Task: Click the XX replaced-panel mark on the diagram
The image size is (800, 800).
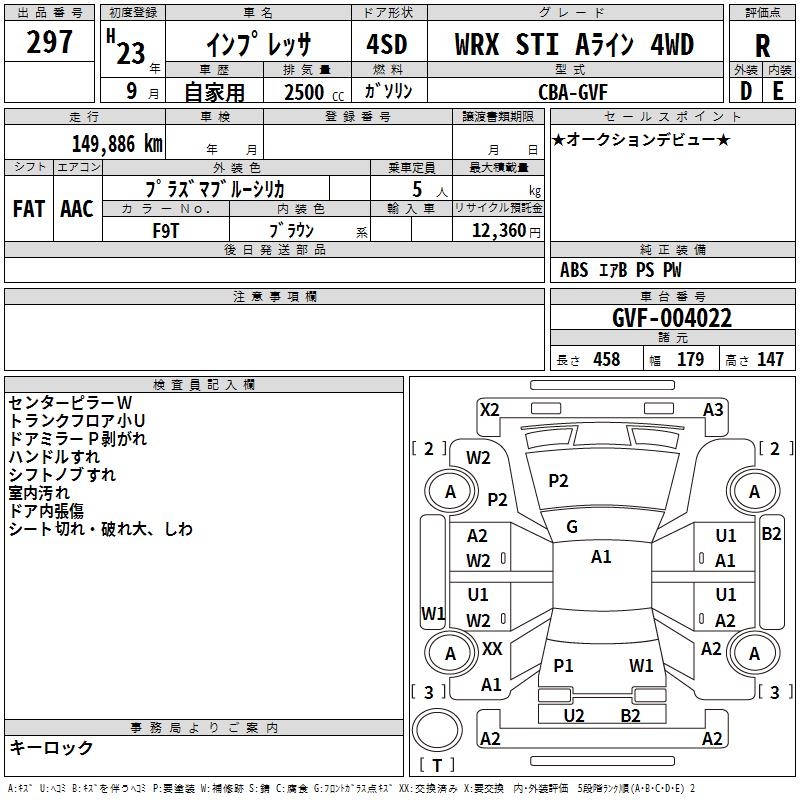Action: [x=492, y=649]
